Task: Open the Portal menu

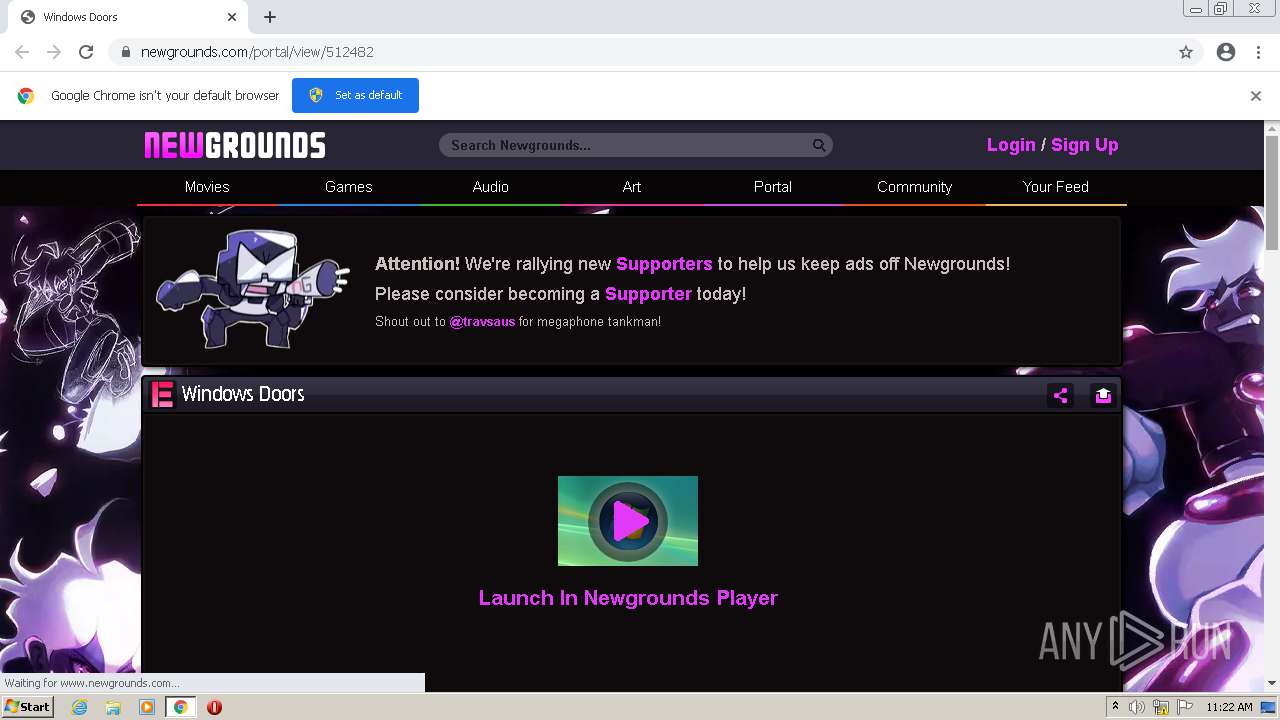Action: [x=773, y=187]
